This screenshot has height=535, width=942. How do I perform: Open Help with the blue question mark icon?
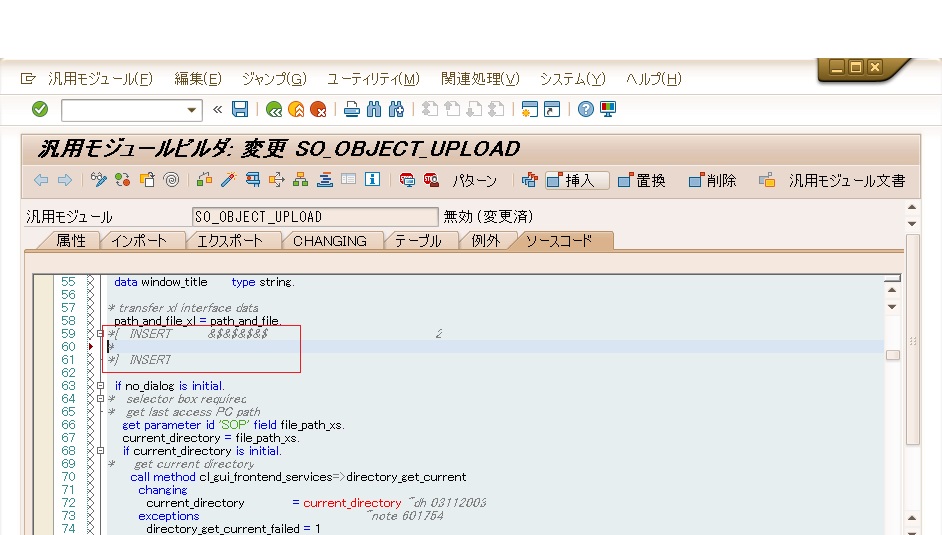click(586, 109)
